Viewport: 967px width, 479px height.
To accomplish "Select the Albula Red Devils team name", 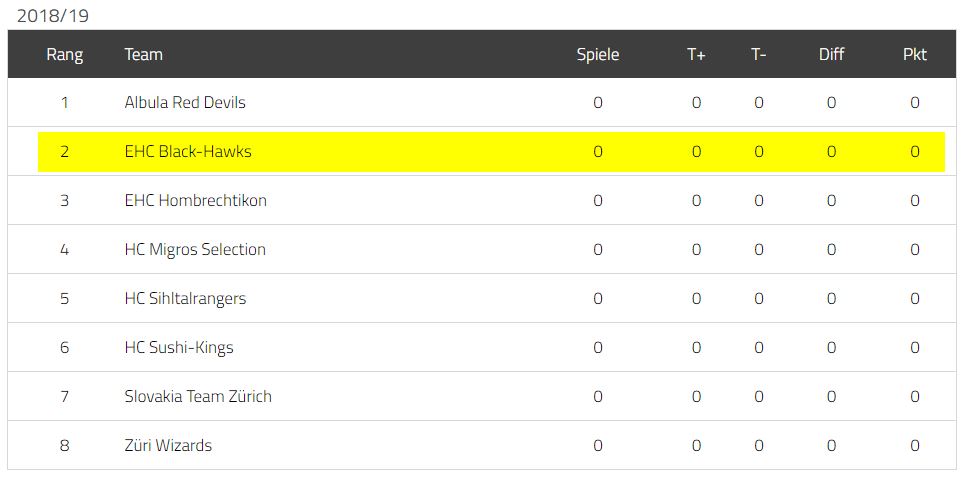I will click(185, 102).
